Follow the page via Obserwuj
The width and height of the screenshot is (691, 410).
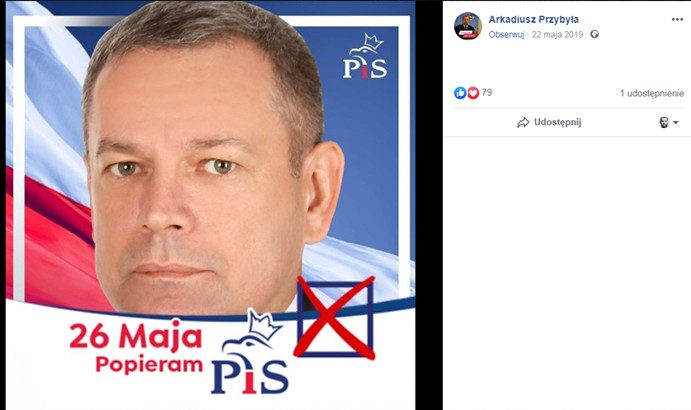pos(506,34)
